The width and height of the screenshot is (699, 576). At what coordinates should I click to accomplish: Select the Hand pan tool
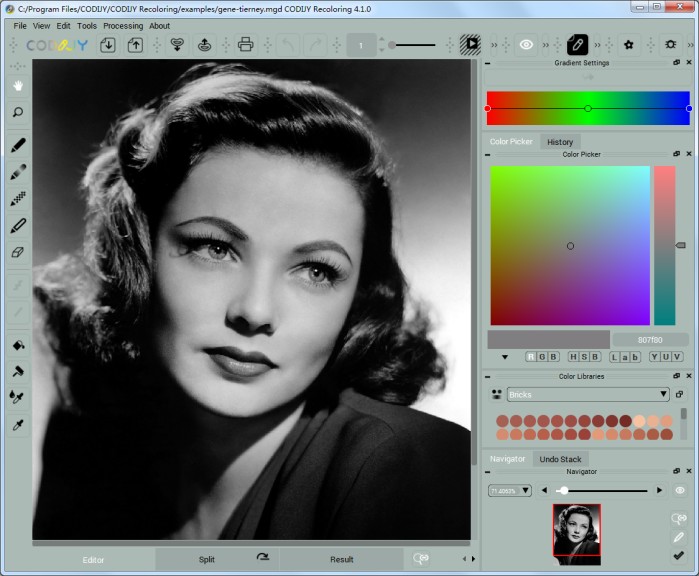[x=18, y=86]
